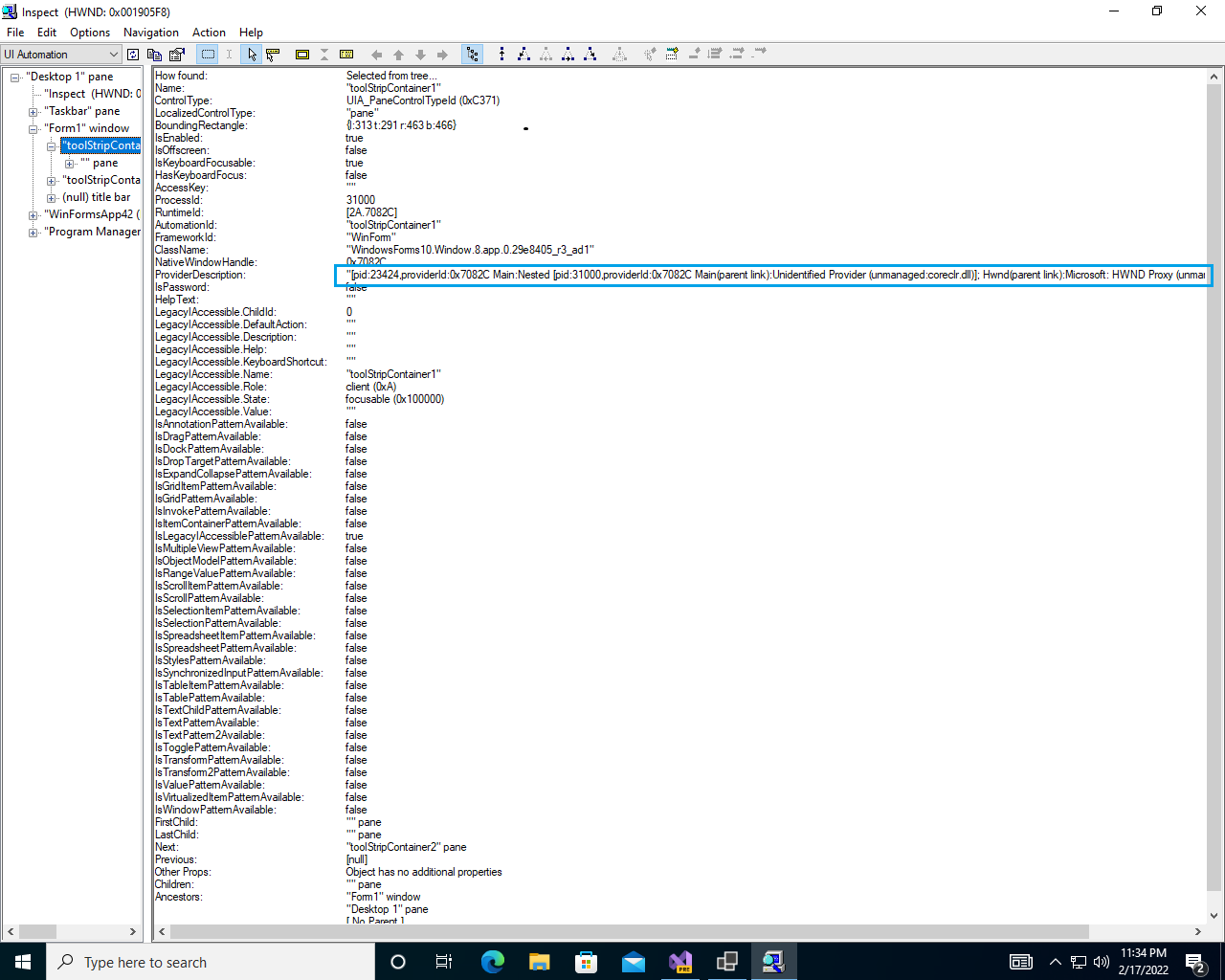The image size is (1225, 980).
Task: Toggle the Watch Cursor arrow button
Action: [x=252, y=55]
